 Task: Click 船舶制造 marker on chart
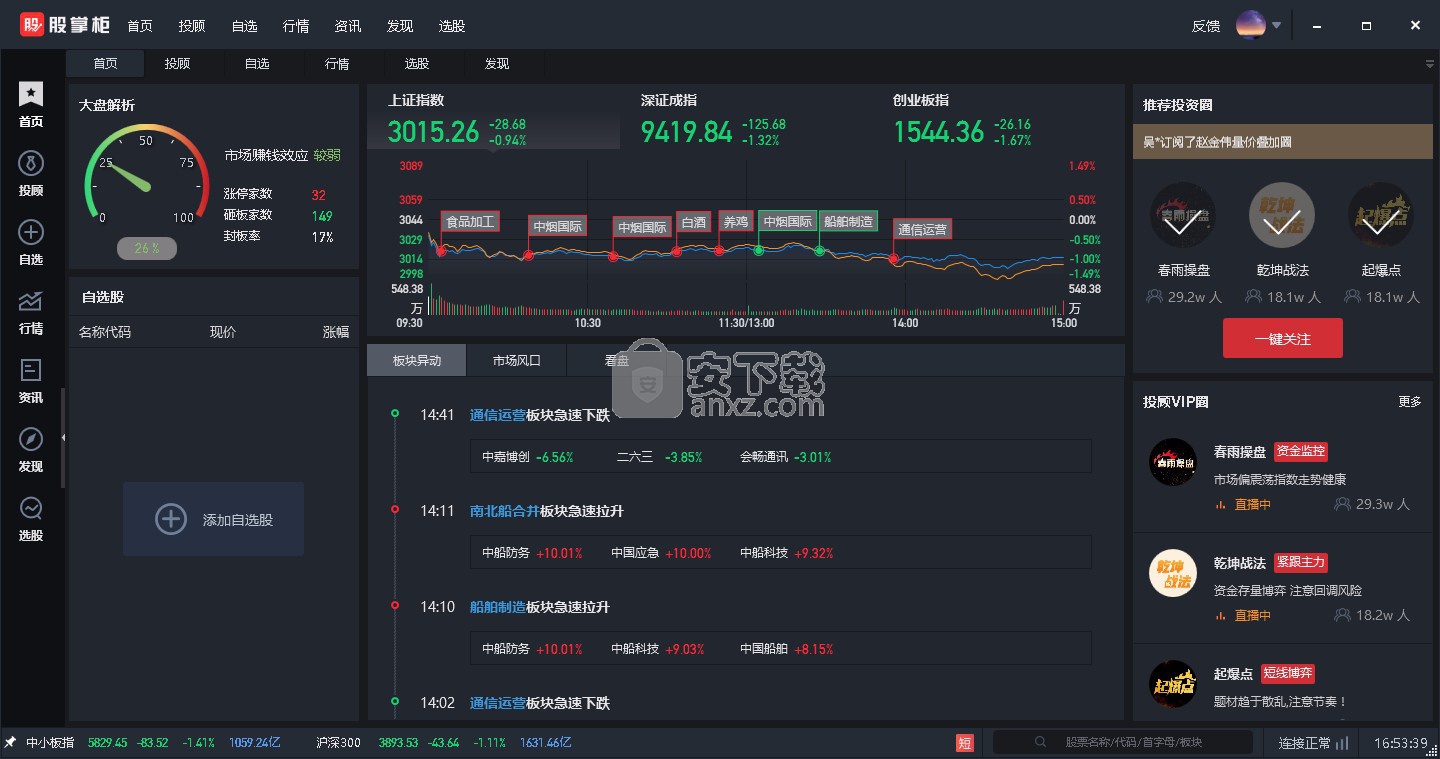tap(847, 222)
